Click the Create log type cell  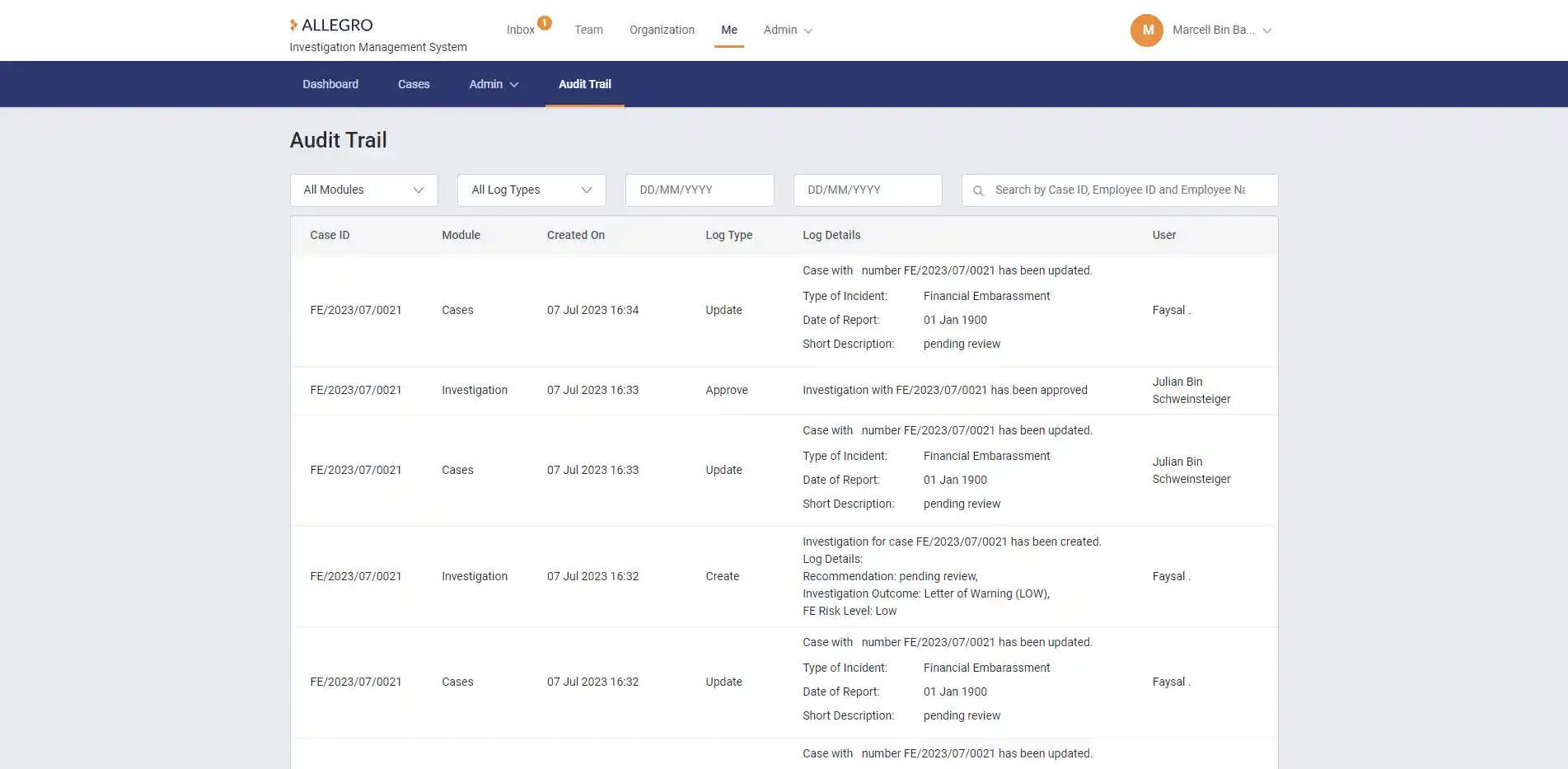[722, 576]
